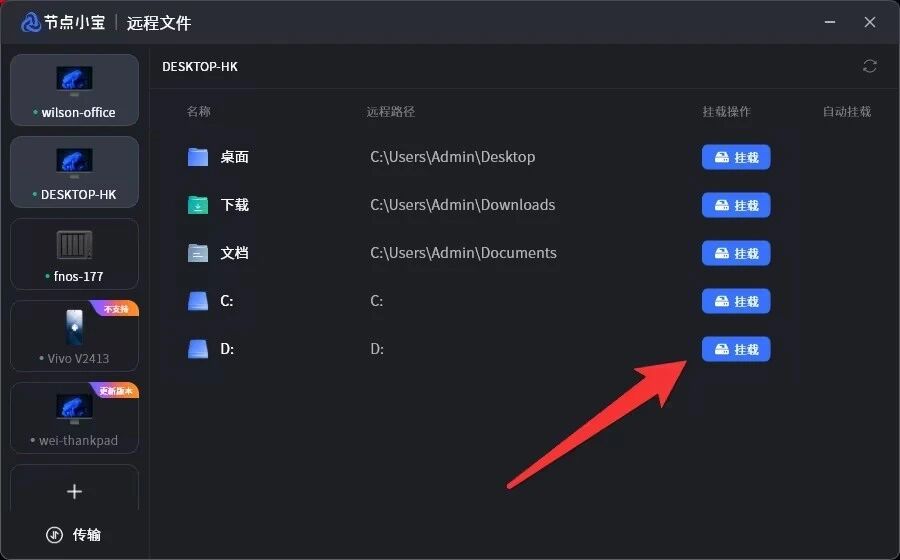900x560 pixels.
Task: Mount the 桌面 Desktop folder
Action: [x=736, y=157]
